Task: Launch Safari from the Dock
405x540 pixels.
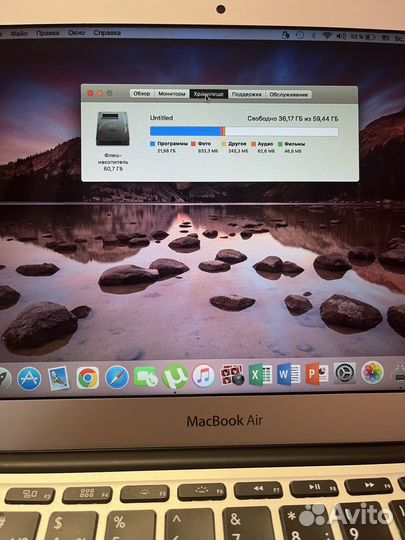Action: 117,378
